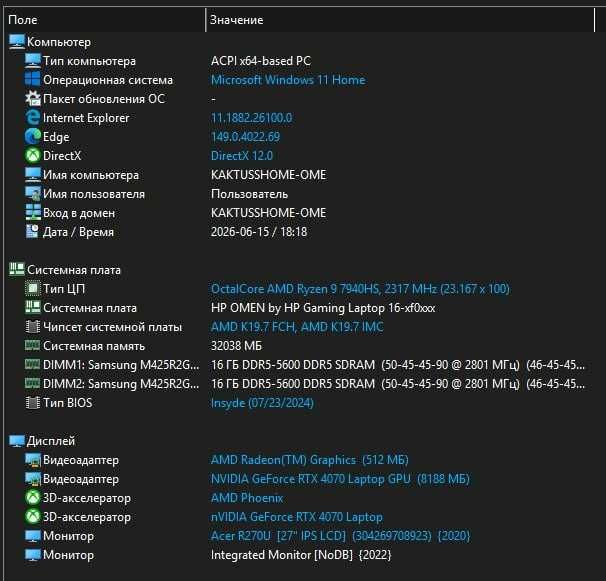This screenshot has height=581, width=606.
Task: Select the Internet Explorer label
Action: [x=86, y=118]
